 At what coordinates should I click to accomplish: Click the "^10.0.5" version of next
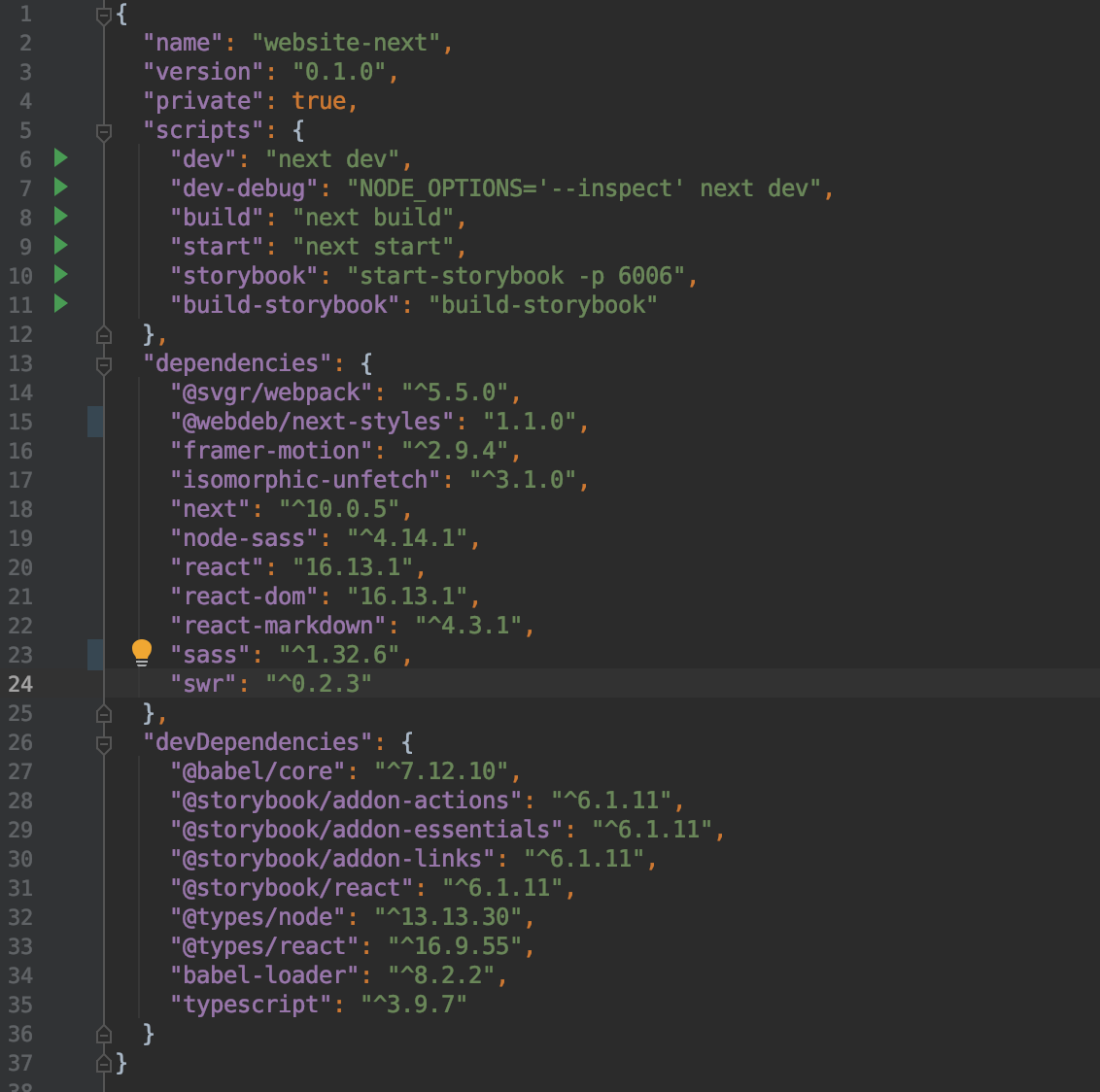[339, 509]
